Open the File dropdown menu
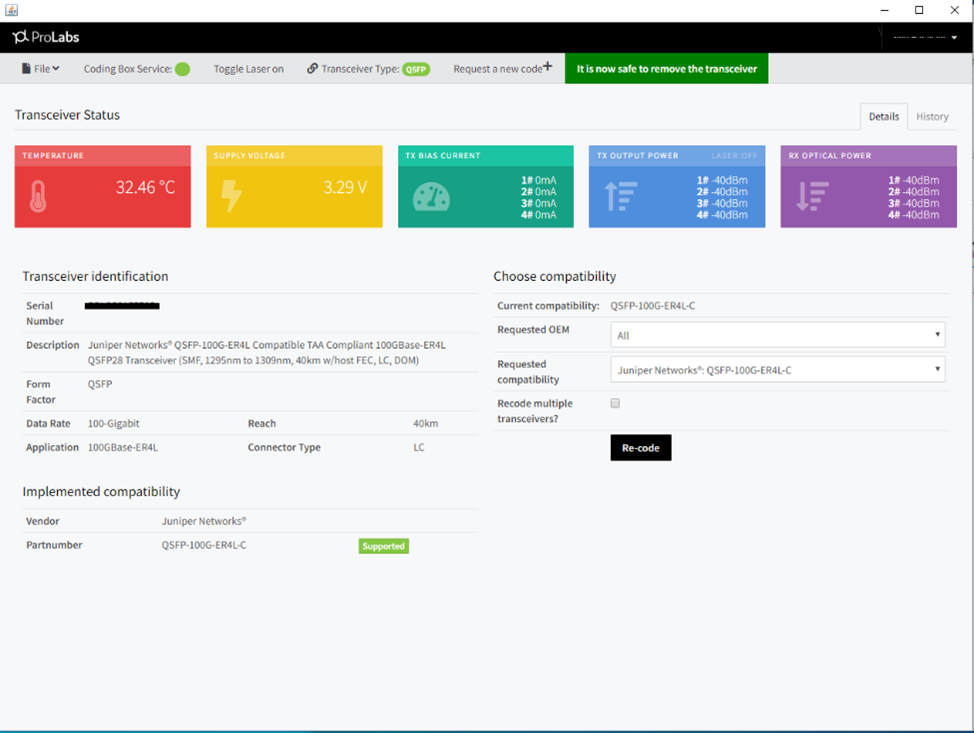 [41, 69]
